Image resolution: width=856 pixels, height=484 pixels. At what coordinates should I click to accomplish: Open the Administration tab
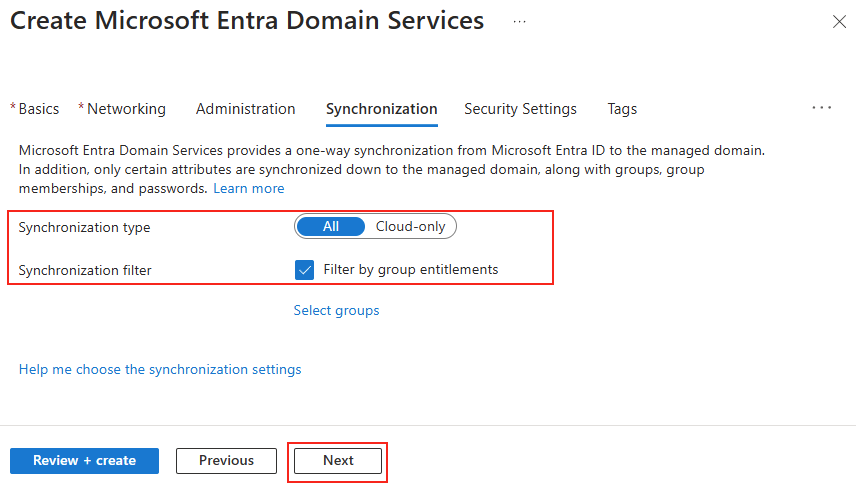pos(246,109)
